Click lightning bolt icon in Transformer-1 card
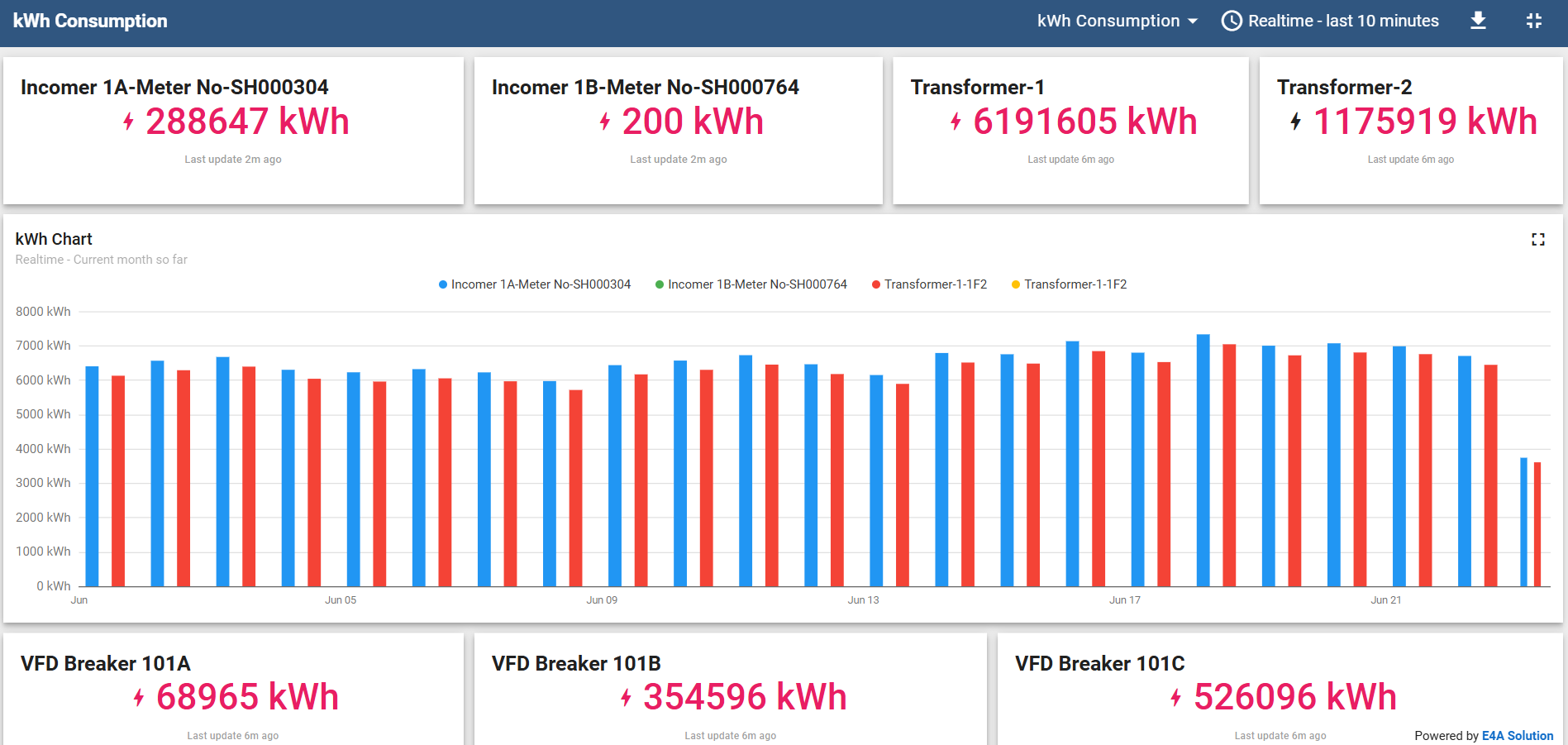The width and height of the screenshot is (1568, 745). pyautogui.click(x=956, y=122)
